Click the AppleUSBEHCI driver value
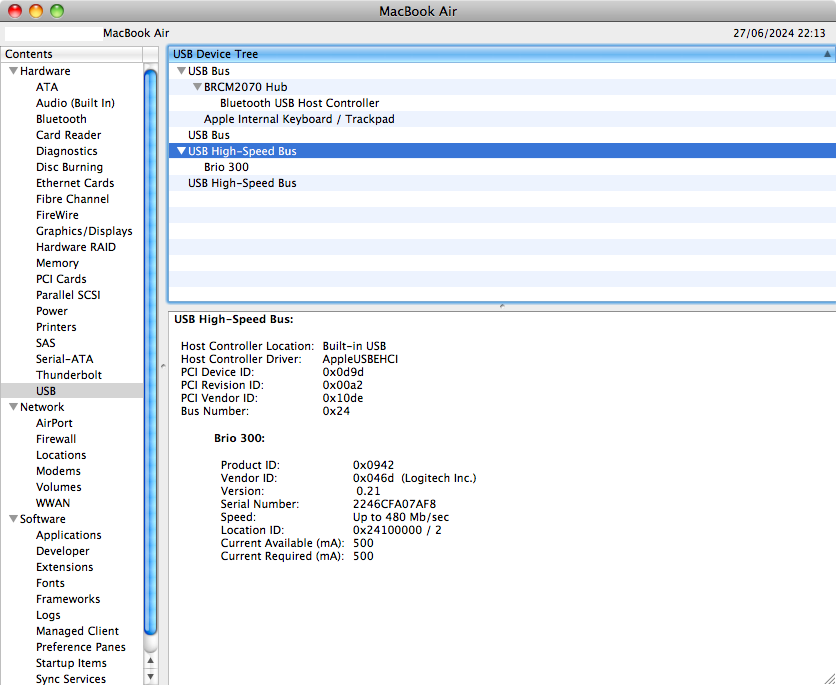Screen dimensions: 836x685 click(x=360, y=359)
